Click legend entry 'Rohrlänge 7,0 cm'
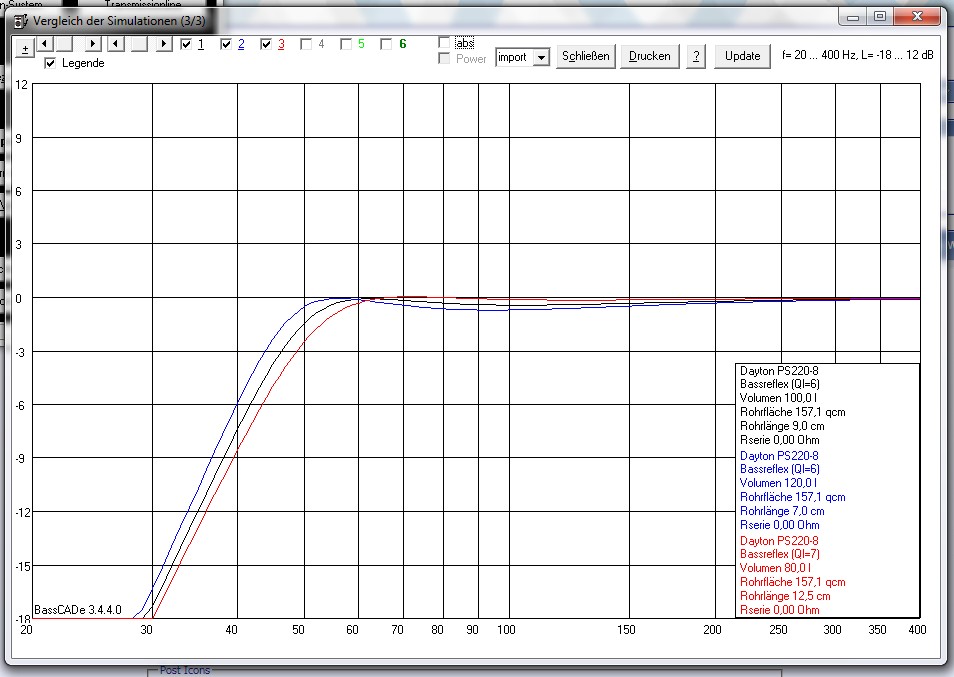The width and height of the screenshot is (954, 677). coord(782,511)
